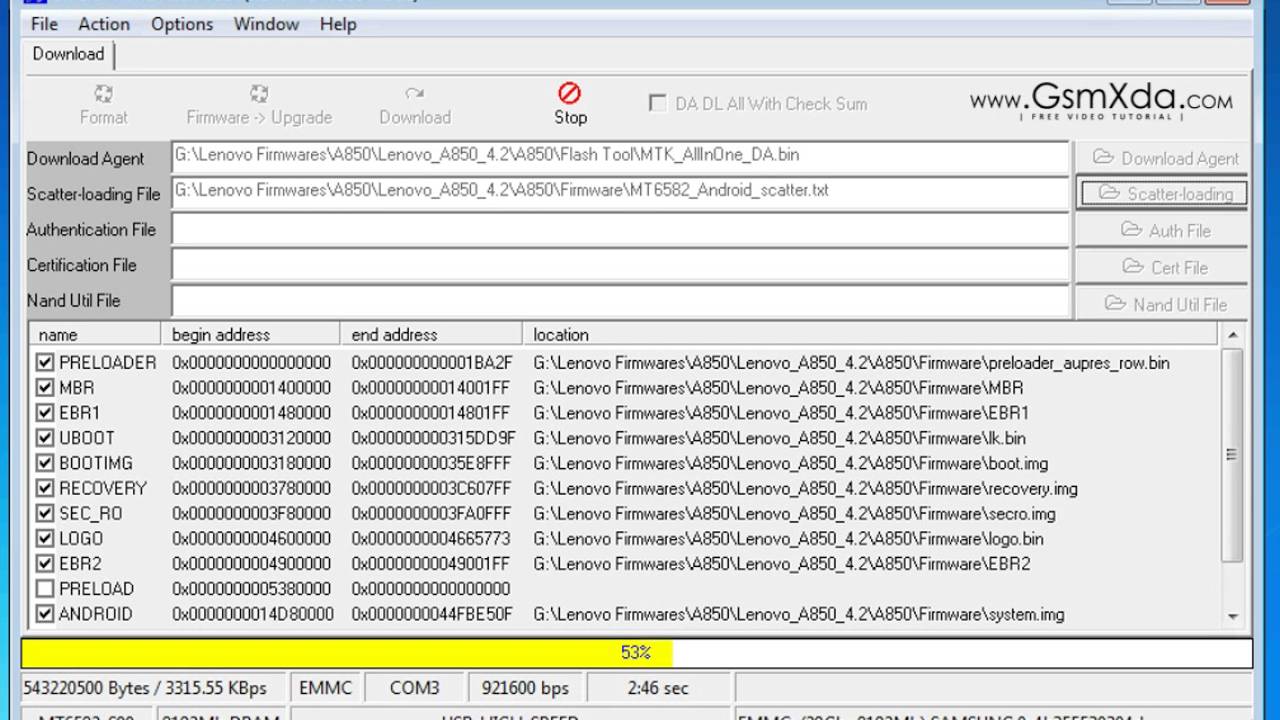Click the 0x000000000001BA2F end address cell

[x=432, y=362]
